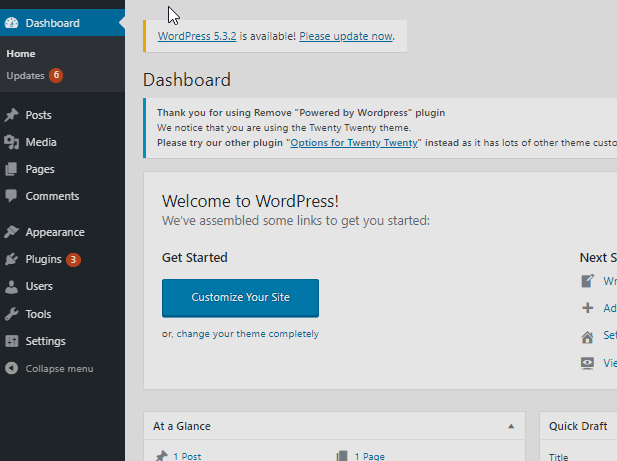Image resolution: width=617 pixels, height=461 pixels.
Task: Click the Quick Draft widget title
Action: pyautogui.click(x=578, y=426)
